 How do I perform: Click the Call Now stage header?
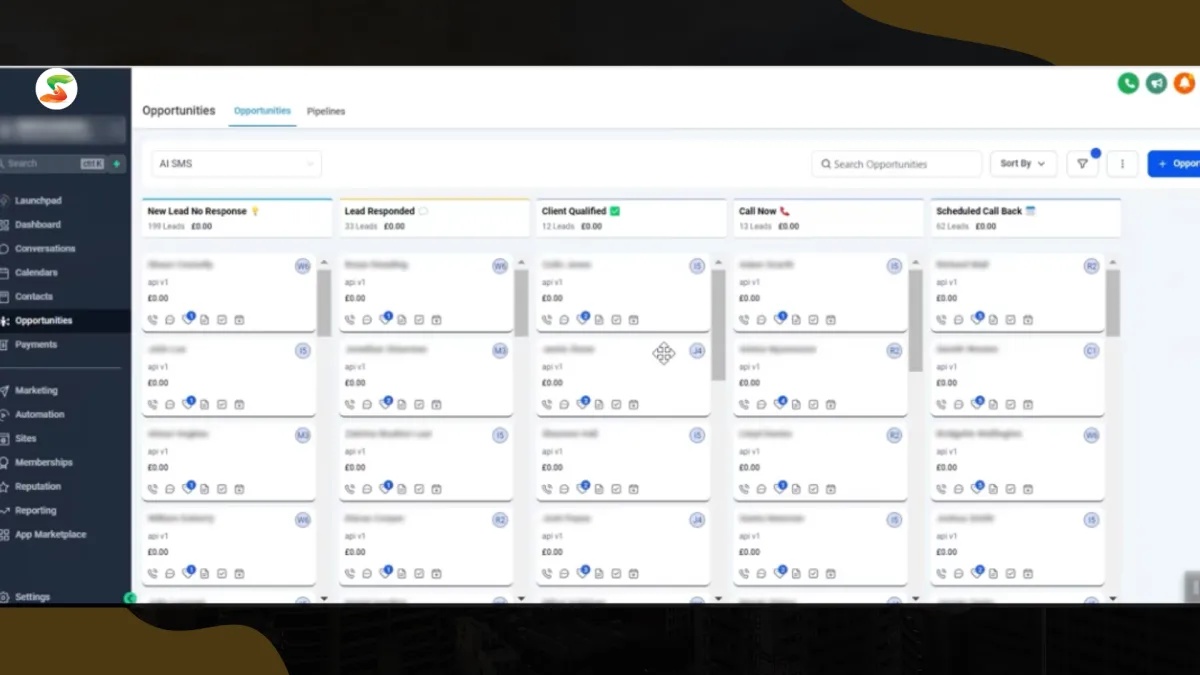tap(828, 218)
